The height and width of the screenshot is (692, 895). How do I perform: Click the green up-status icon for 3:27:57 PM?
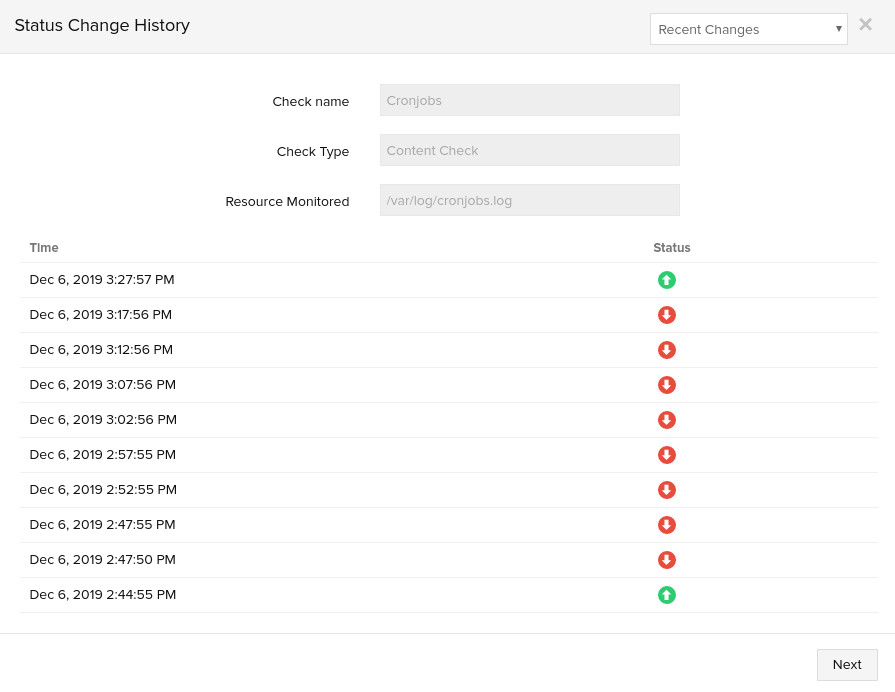(666, 280)
